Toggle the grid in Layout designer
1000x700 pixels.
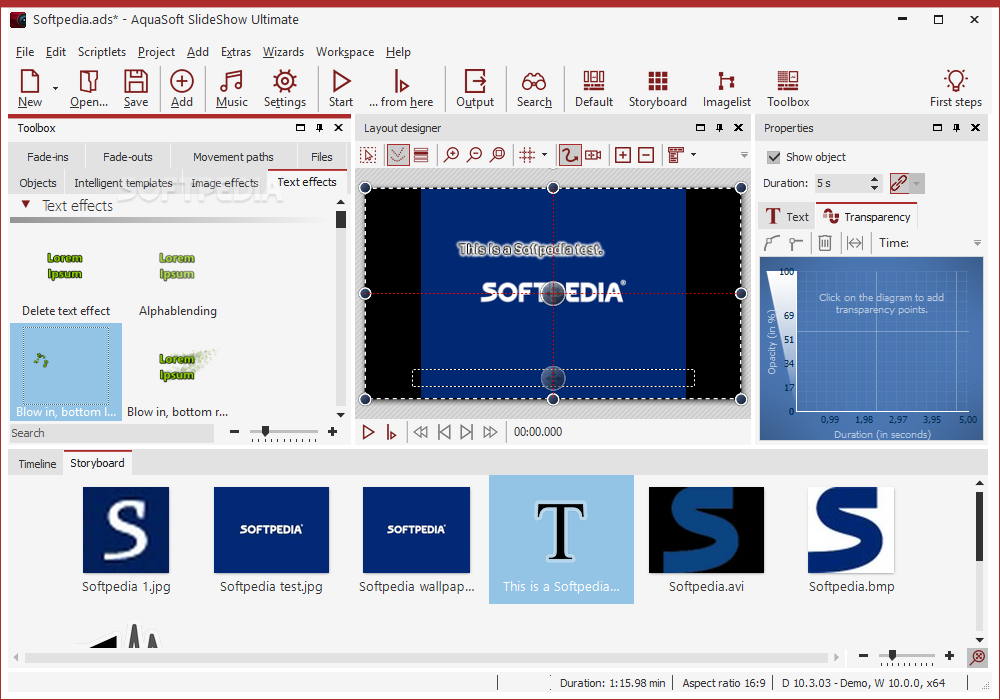(527, 155)
